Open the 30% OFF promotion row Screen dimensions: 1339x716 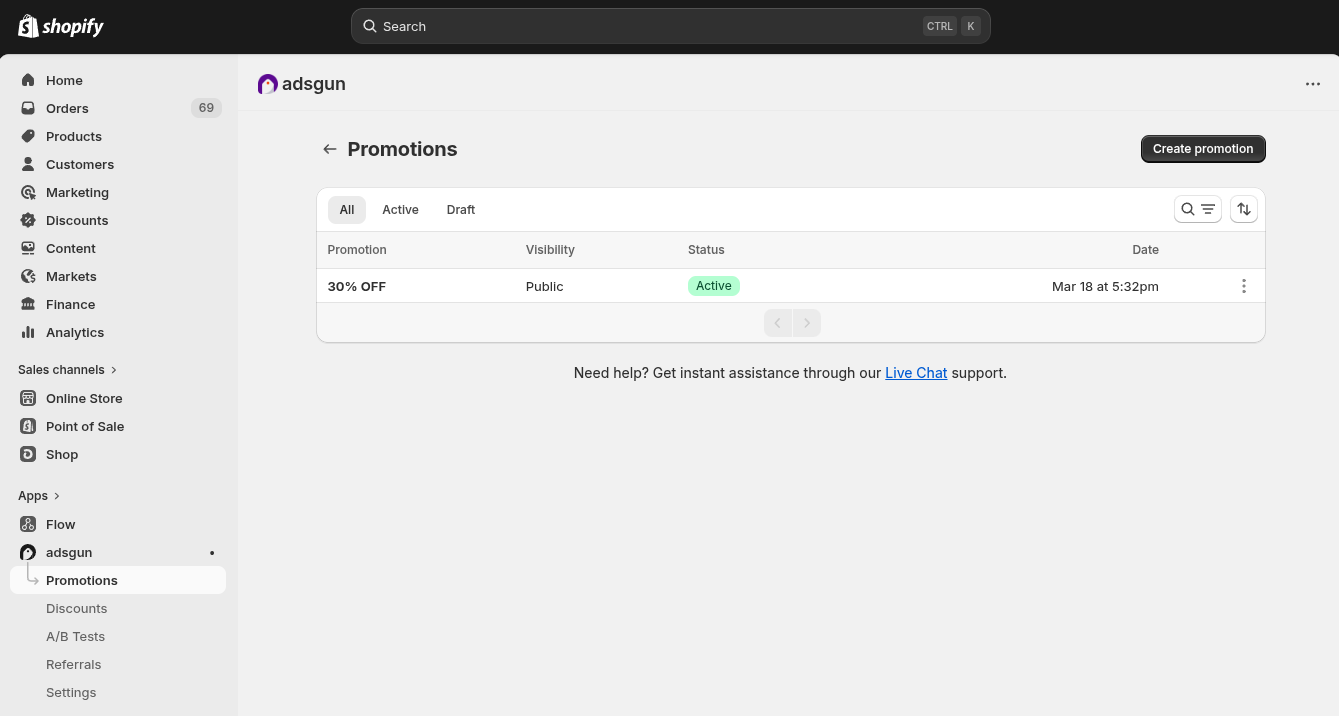[357, 286]
